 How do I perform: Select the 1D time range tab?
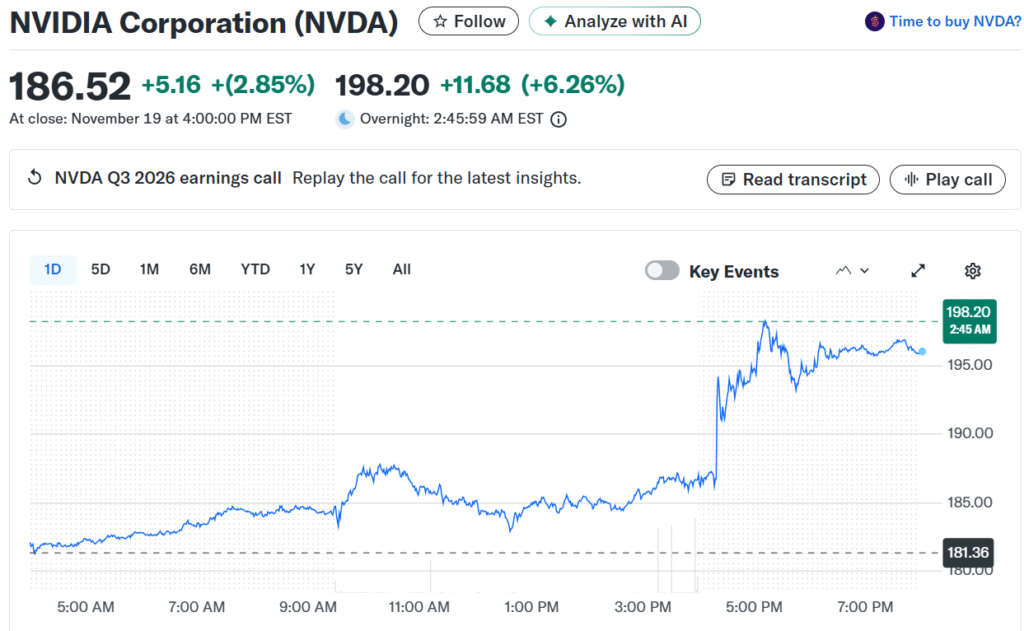pos(53,269)
